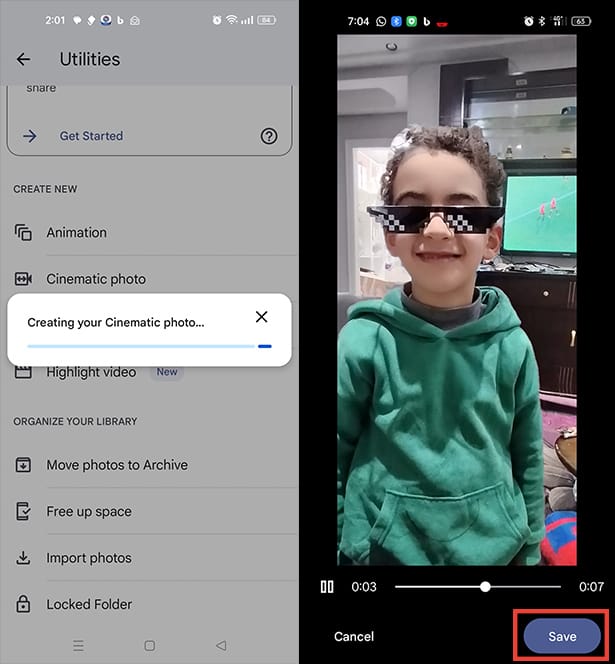The width and height of the screenshot is (615, 664).
Task: Tap the Free up space phone icon
Action: click(x=23, y=511)
